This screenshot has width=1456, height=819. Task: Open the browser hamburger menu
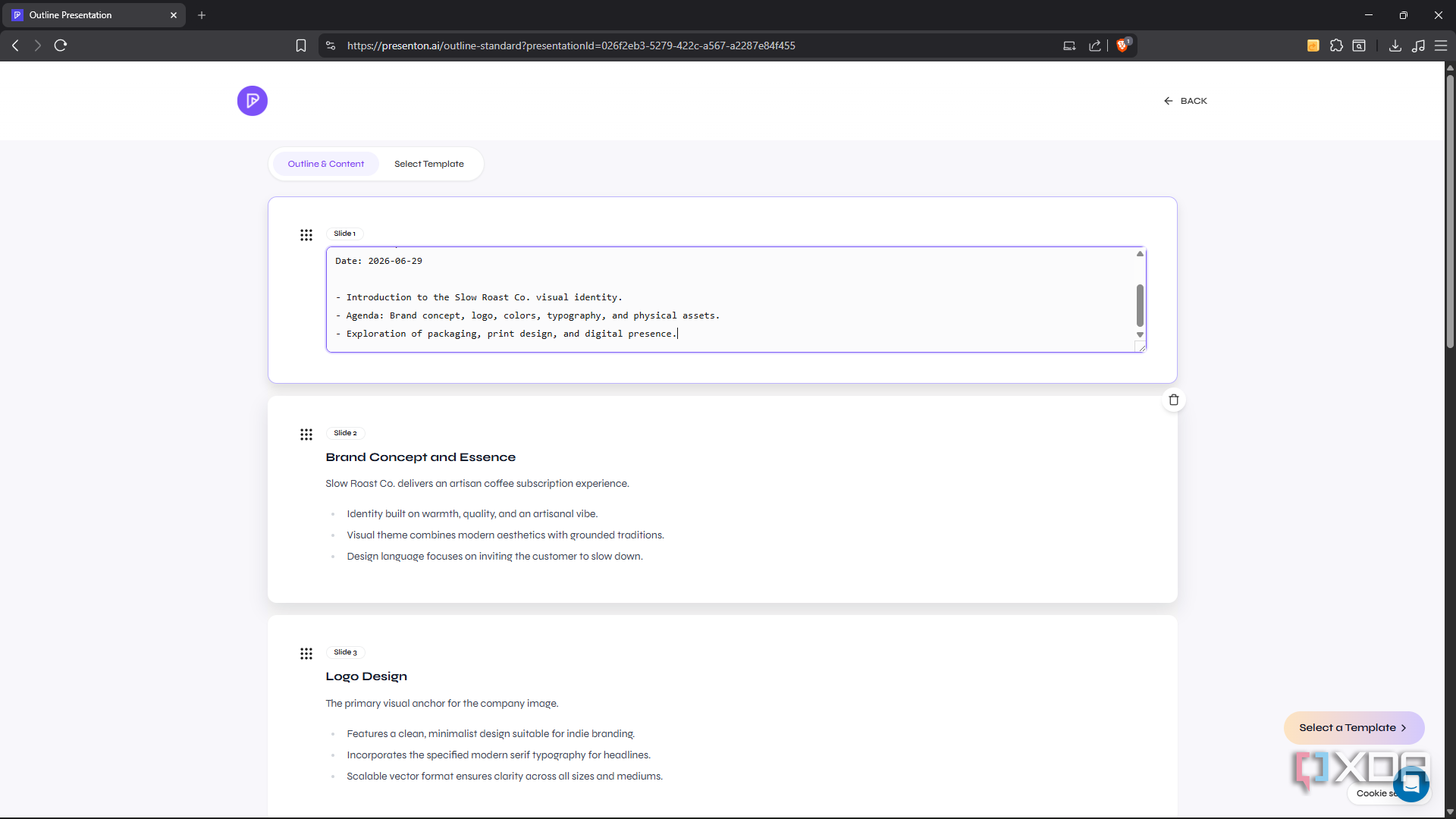click(x=1441, y=45)
